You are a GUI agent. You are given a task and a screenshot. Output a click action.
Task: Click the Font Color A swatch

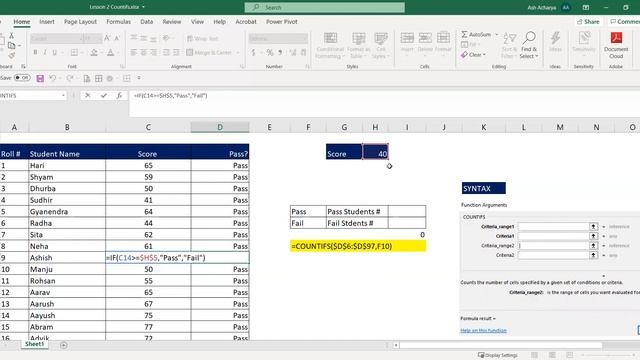pos(111,52)
